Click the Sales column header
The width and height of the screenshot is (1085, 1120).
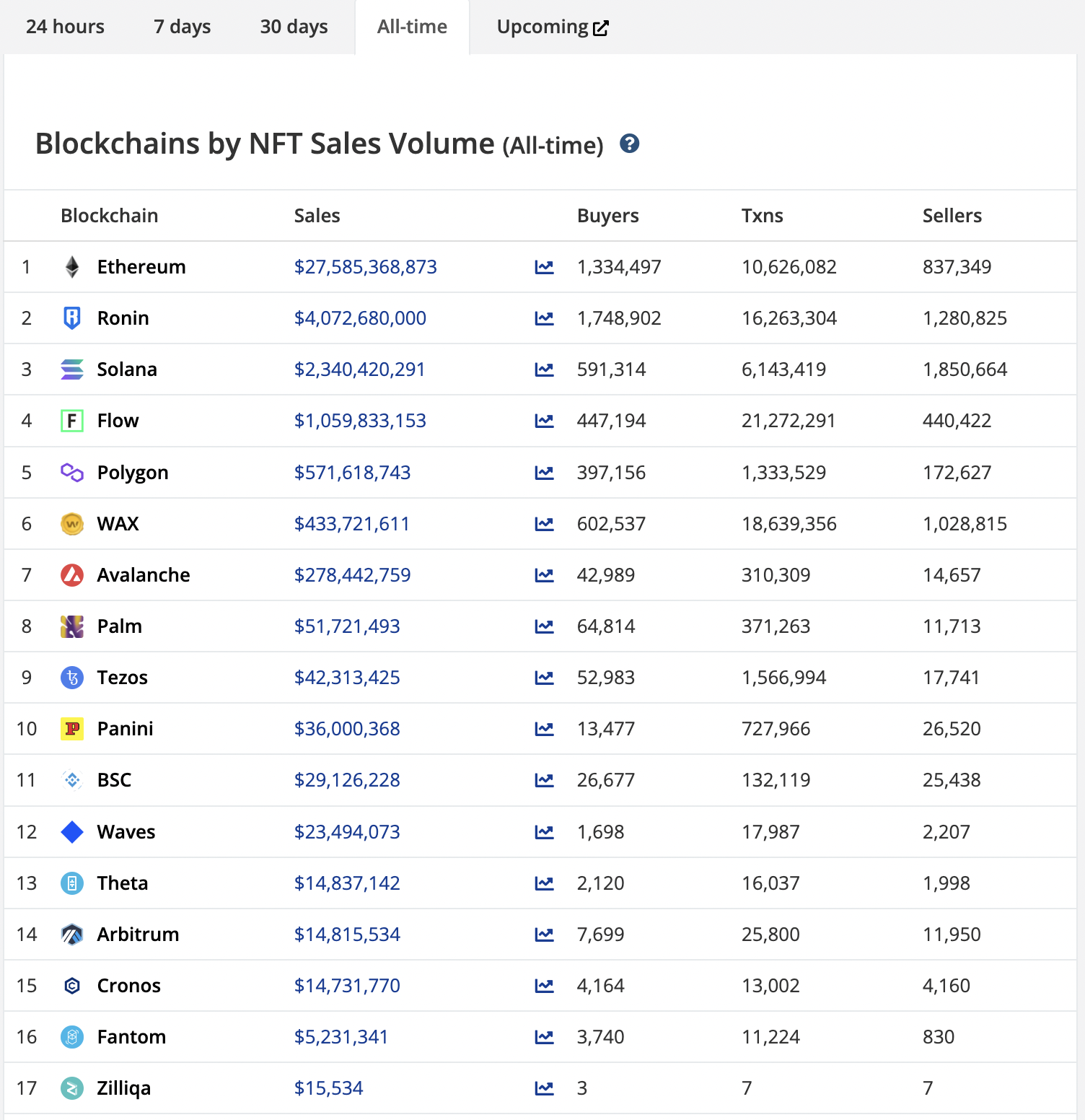click(317, 216)
